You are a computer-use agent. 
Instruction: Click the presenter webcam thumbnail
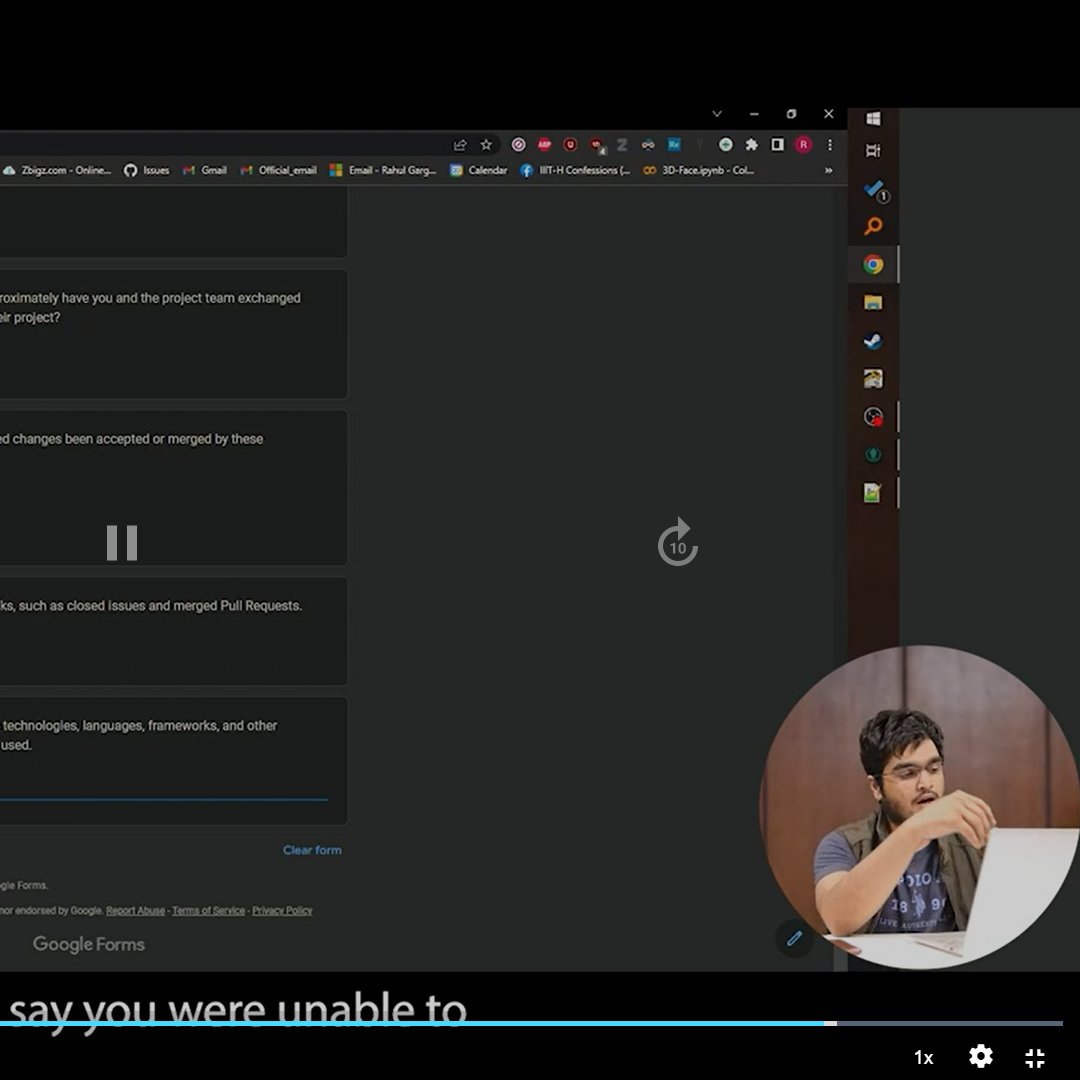920,807
